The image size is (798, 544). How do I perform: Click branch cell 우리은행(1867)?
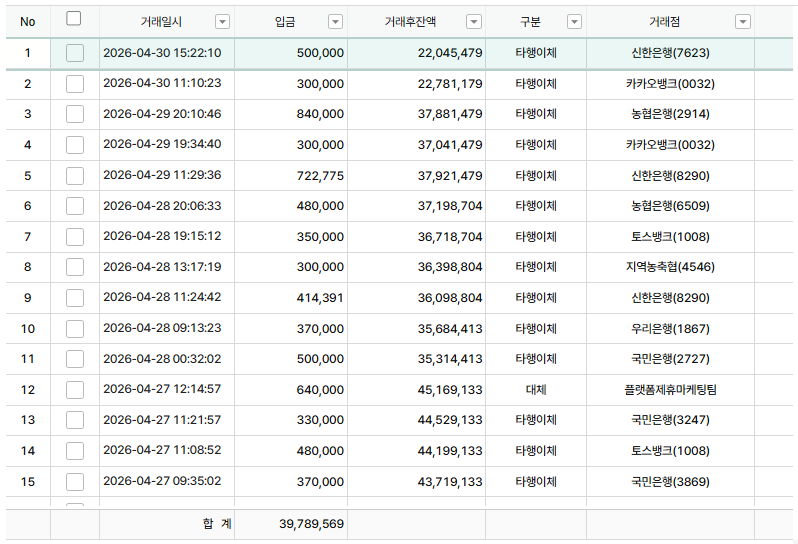pyautogui.click(x=670, y=329)
